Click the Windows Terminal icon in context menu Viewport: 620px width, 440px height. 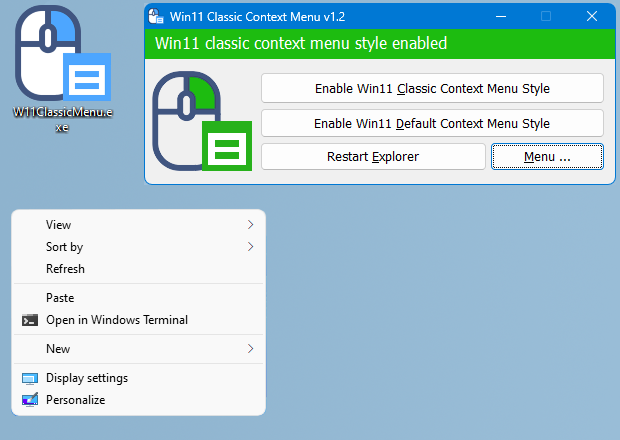(30, 320)
